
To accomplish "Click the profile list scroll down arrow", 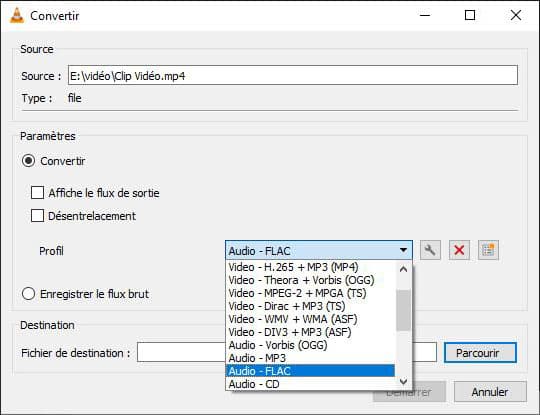I will (403, 382).
